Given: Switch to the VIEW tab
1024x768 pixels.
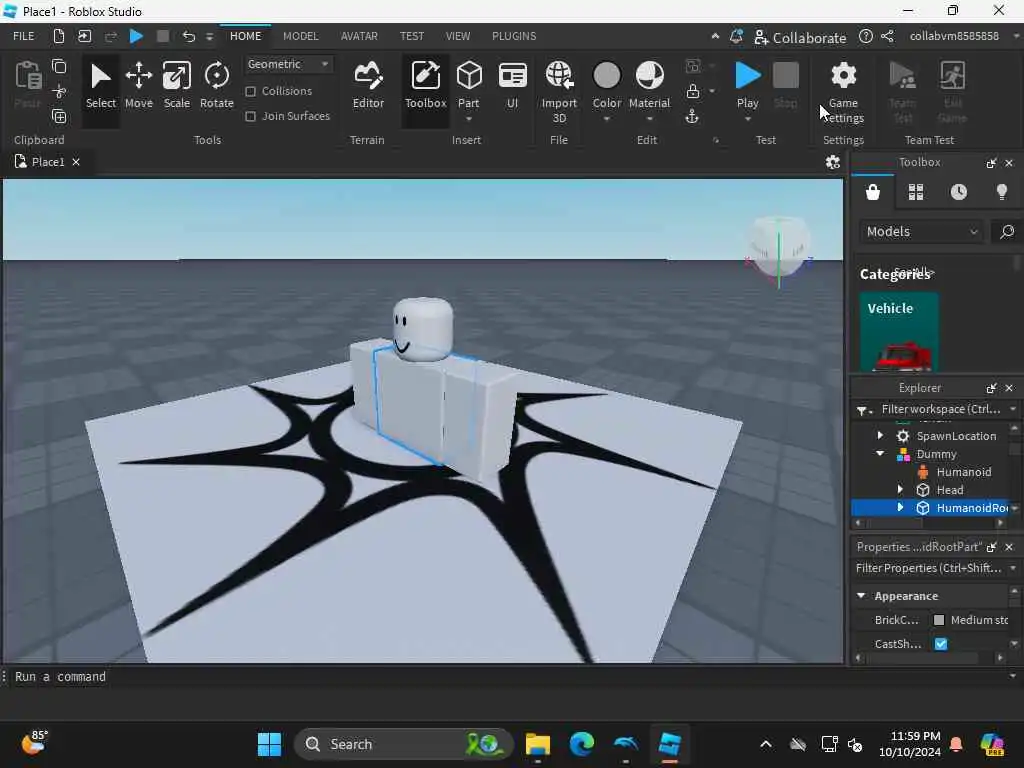Looking at the screenshot, I should 458,36.
